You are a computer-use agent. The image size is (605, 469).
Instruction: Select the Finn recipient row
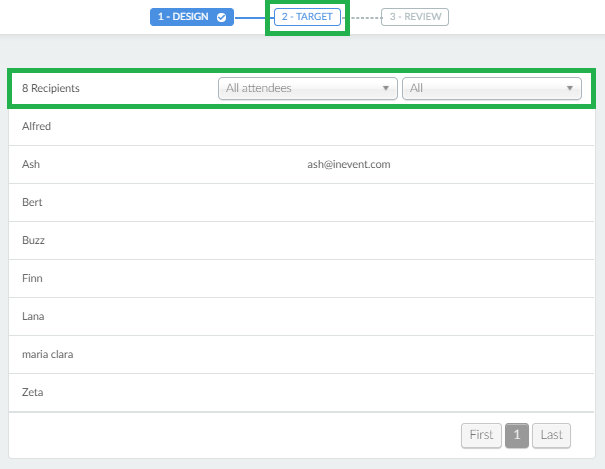[x=301, y=278]
